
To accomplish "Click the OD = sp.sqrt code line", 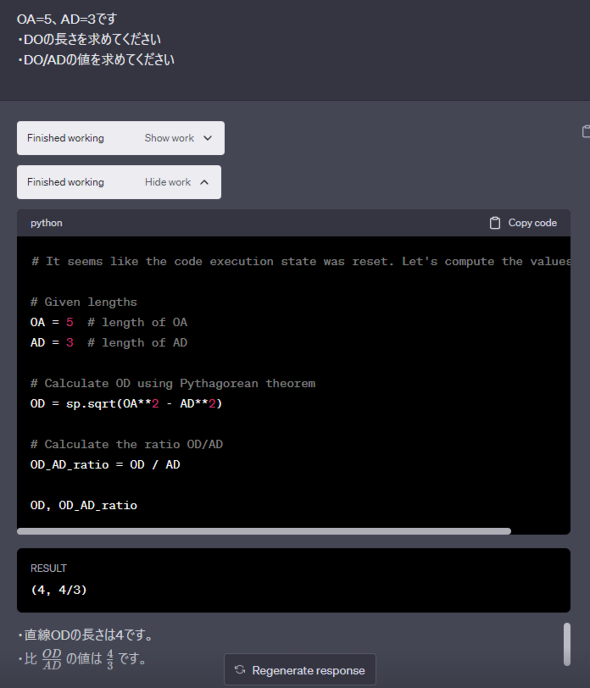I will coord(126,404).
